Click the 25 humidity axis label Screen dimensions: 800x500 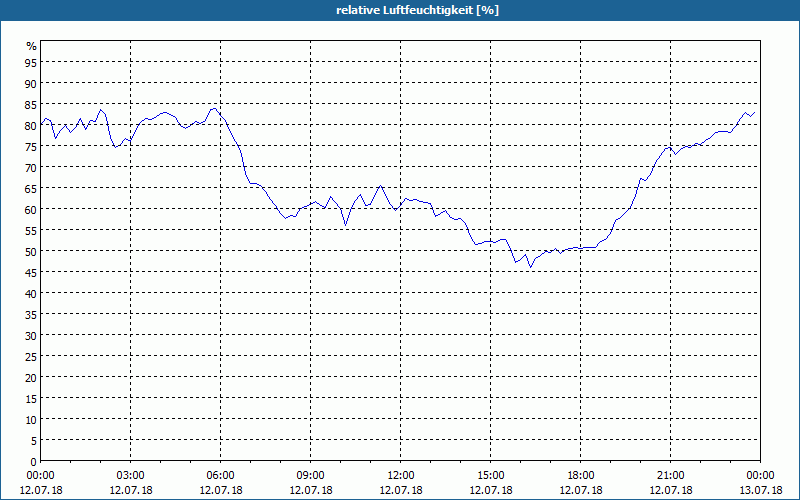pos(31,356)
